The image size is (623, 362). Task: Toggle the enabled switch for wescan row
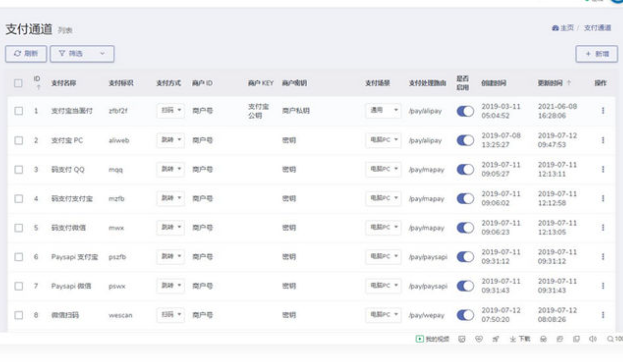465,315
